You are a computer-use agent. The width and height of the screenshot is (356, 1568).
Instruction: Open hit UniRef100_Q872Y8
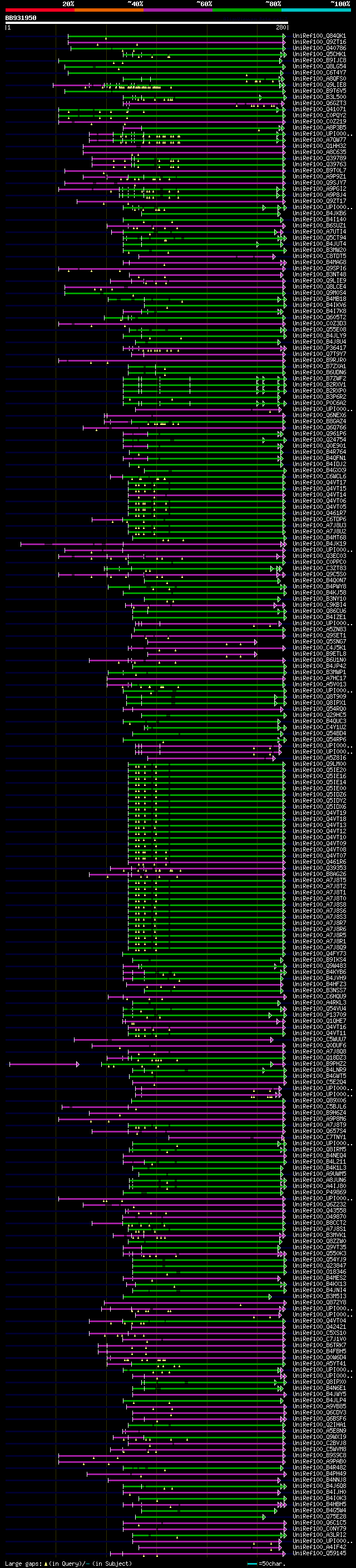pos(319,1303)
